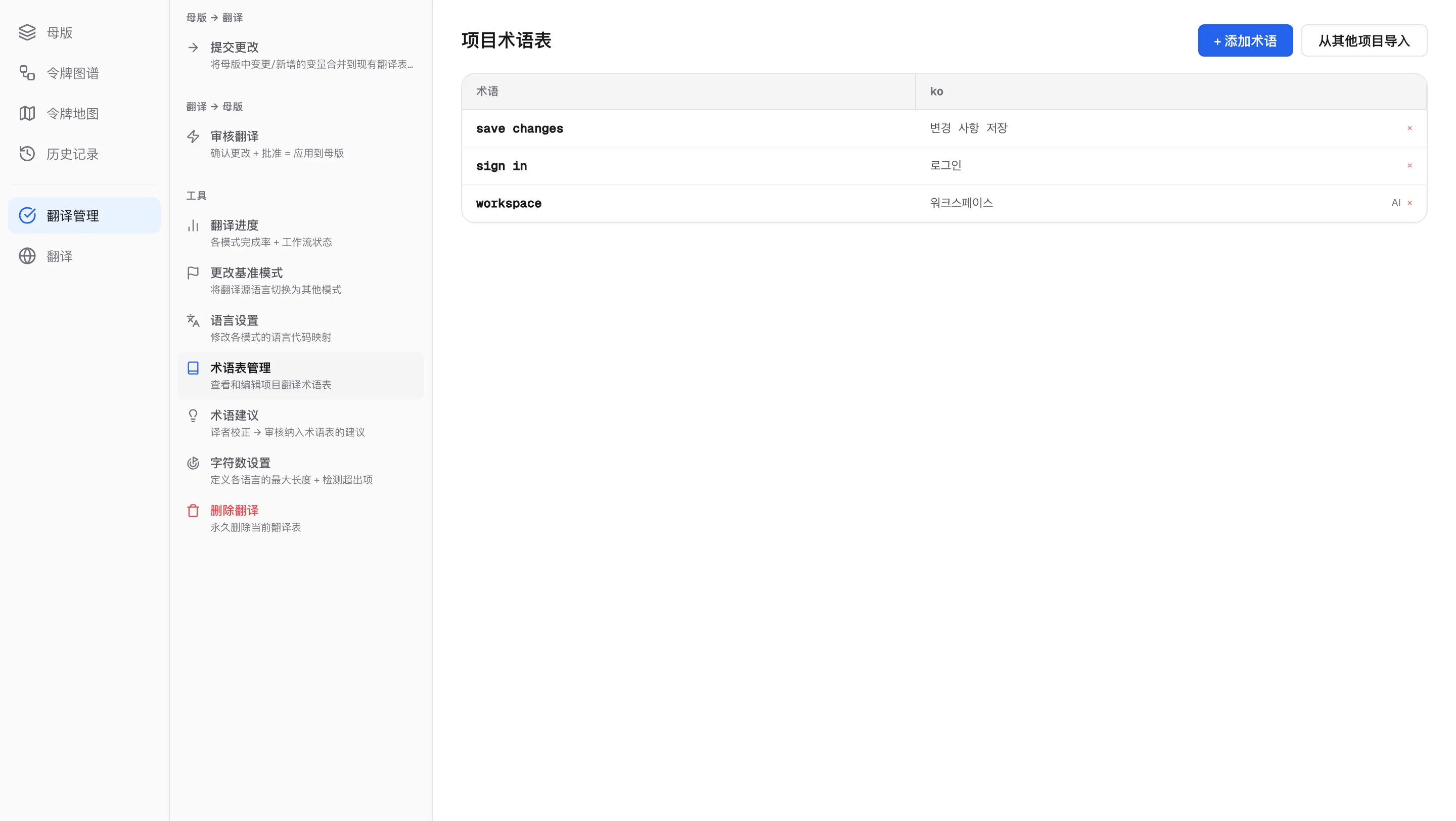This screenshot has width=1456, height=821.
Task: Click the translation 로그인
Action: point(945,165)
